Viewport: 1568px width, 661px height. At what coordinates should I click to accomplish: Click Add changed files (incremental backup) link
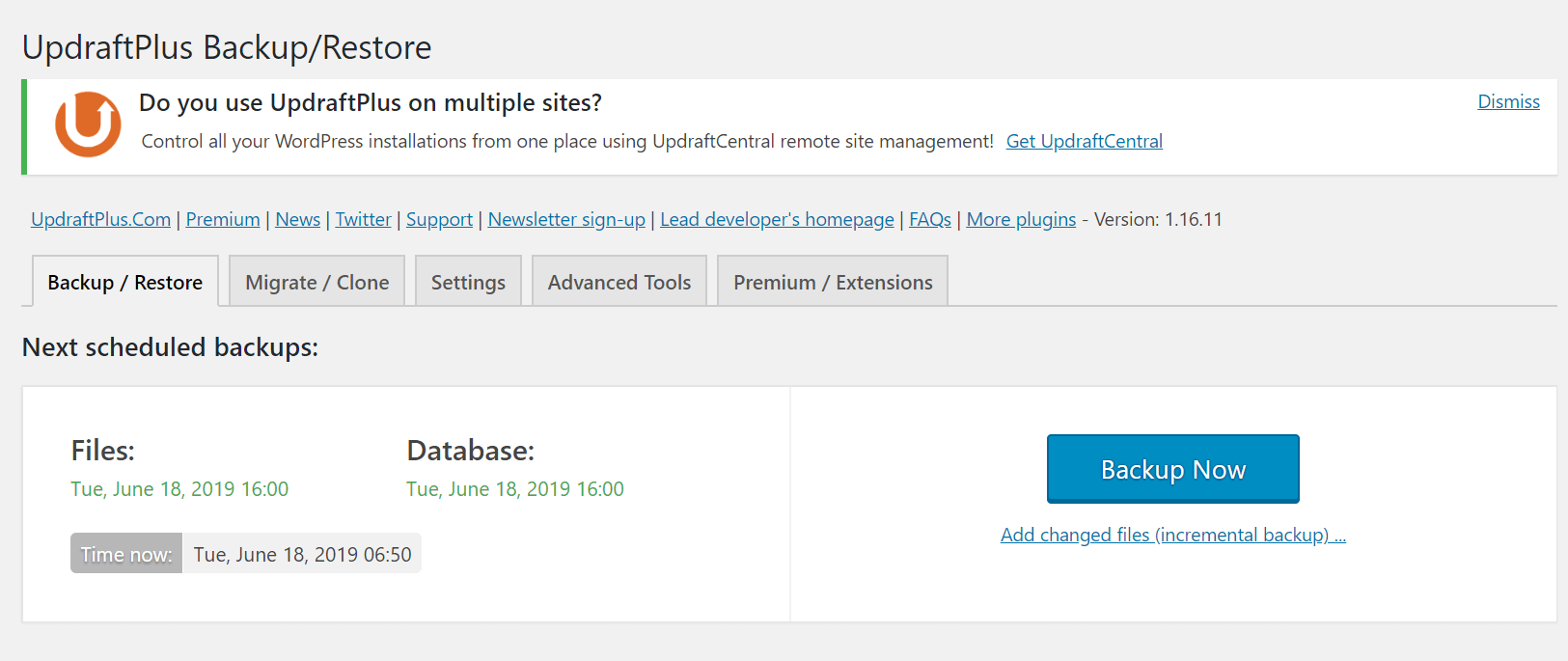(1172, 535)
